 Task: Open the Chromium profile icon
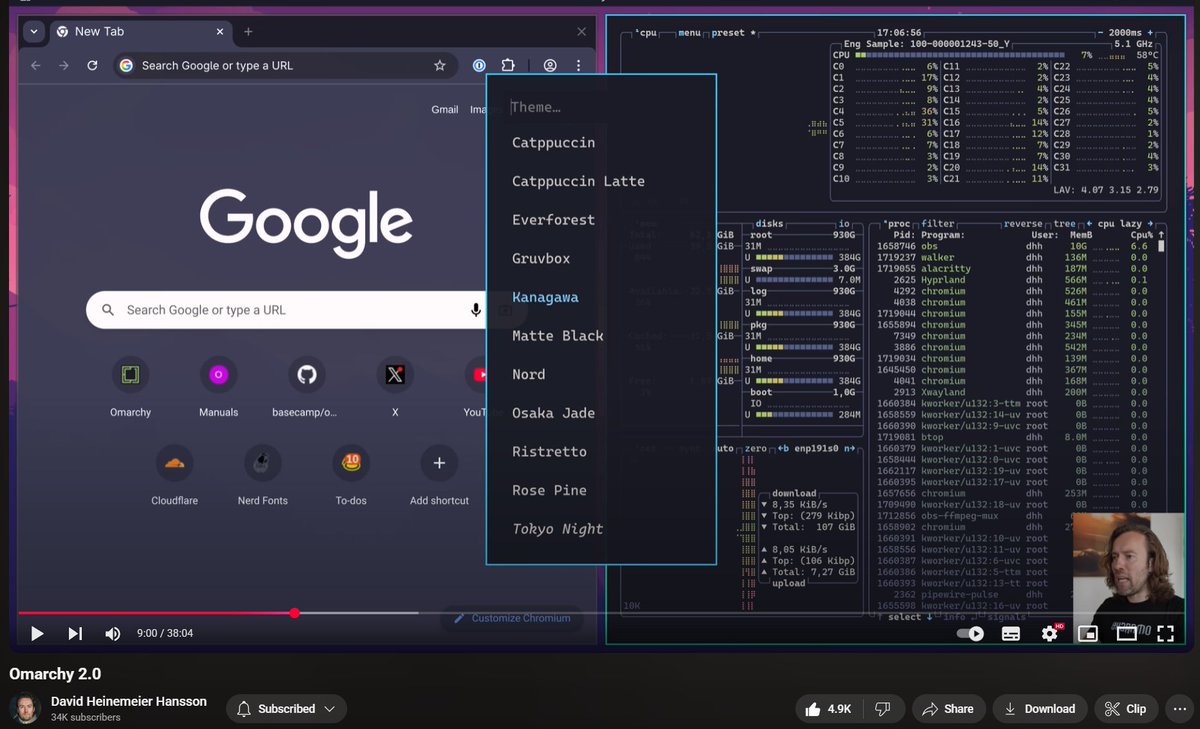click(550, 65)
